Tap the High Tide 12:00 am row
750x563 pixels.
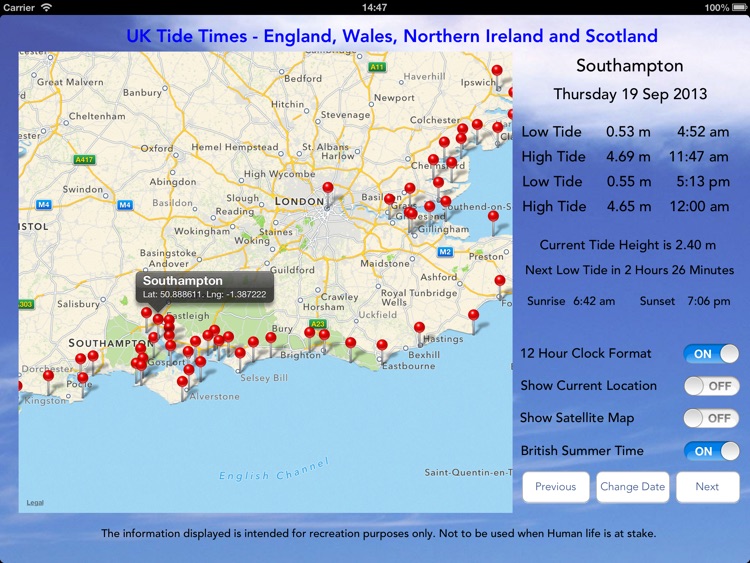(626, 206)
